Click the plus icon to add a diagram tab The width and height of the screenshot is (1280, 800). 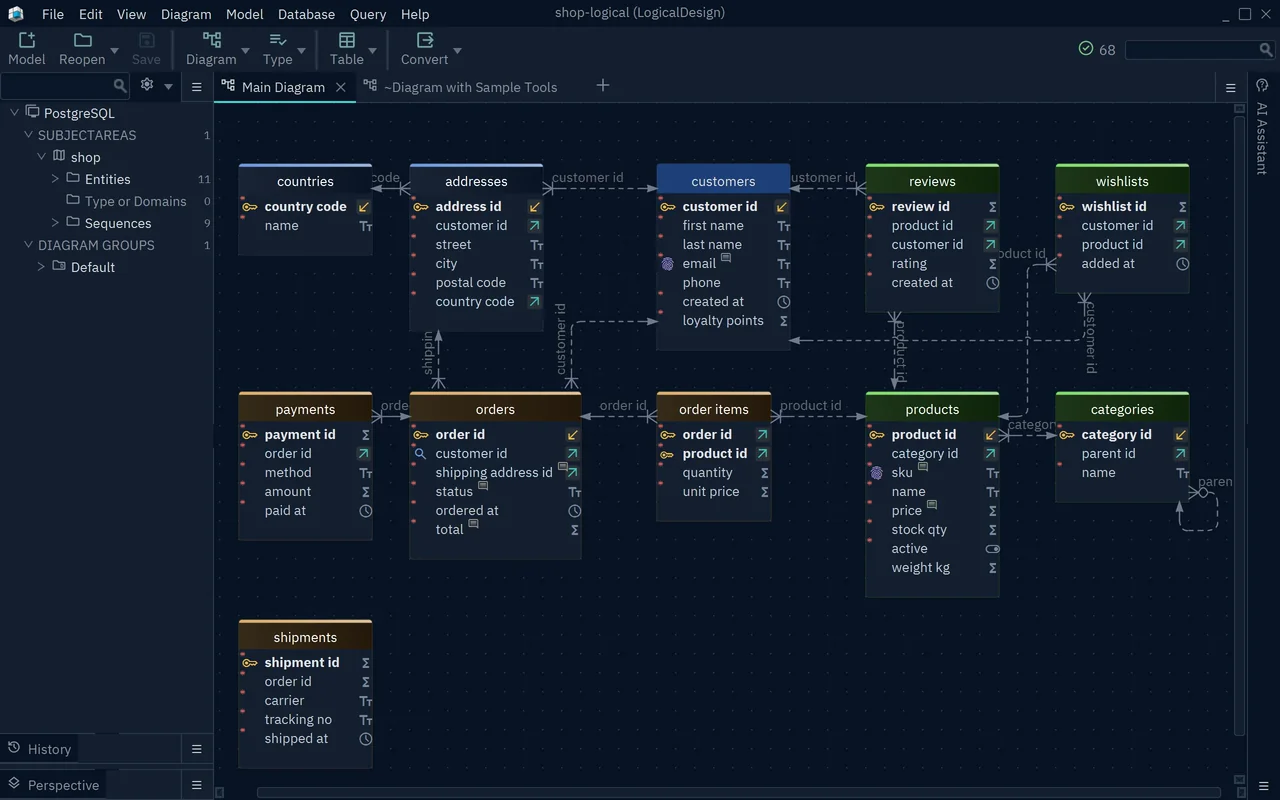coord(603,86)
